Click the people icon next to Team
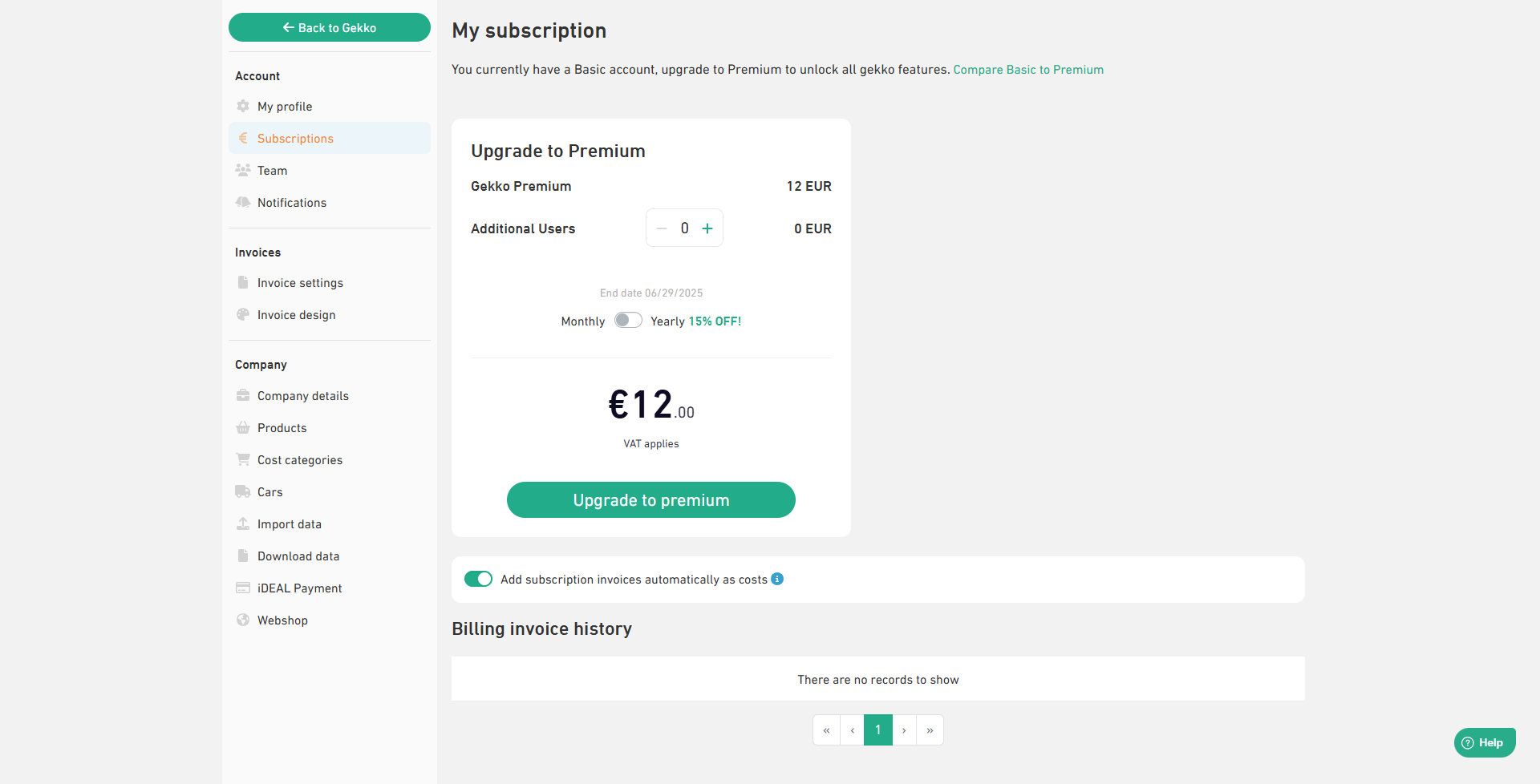1540x784 pixels. click(243, 170)
